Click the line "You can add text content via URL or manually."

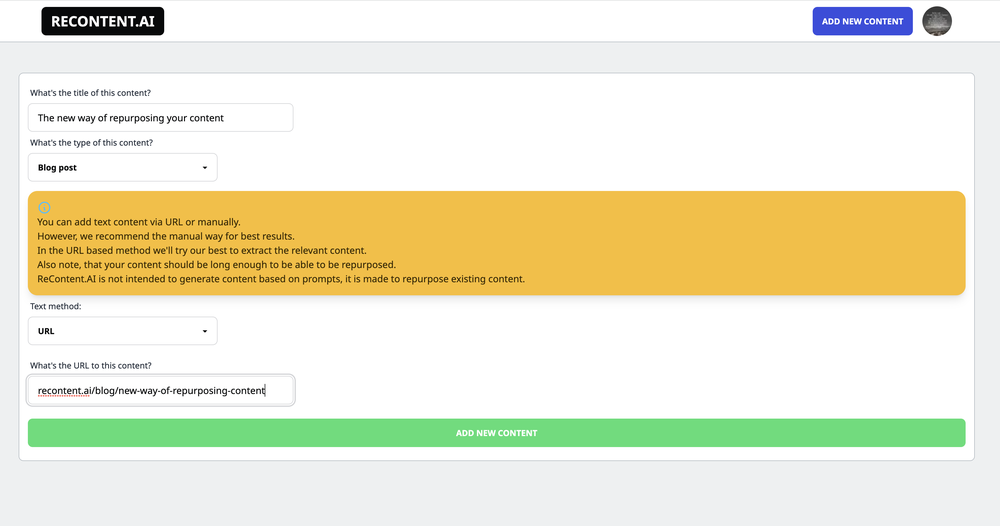[x=139, y=222]
